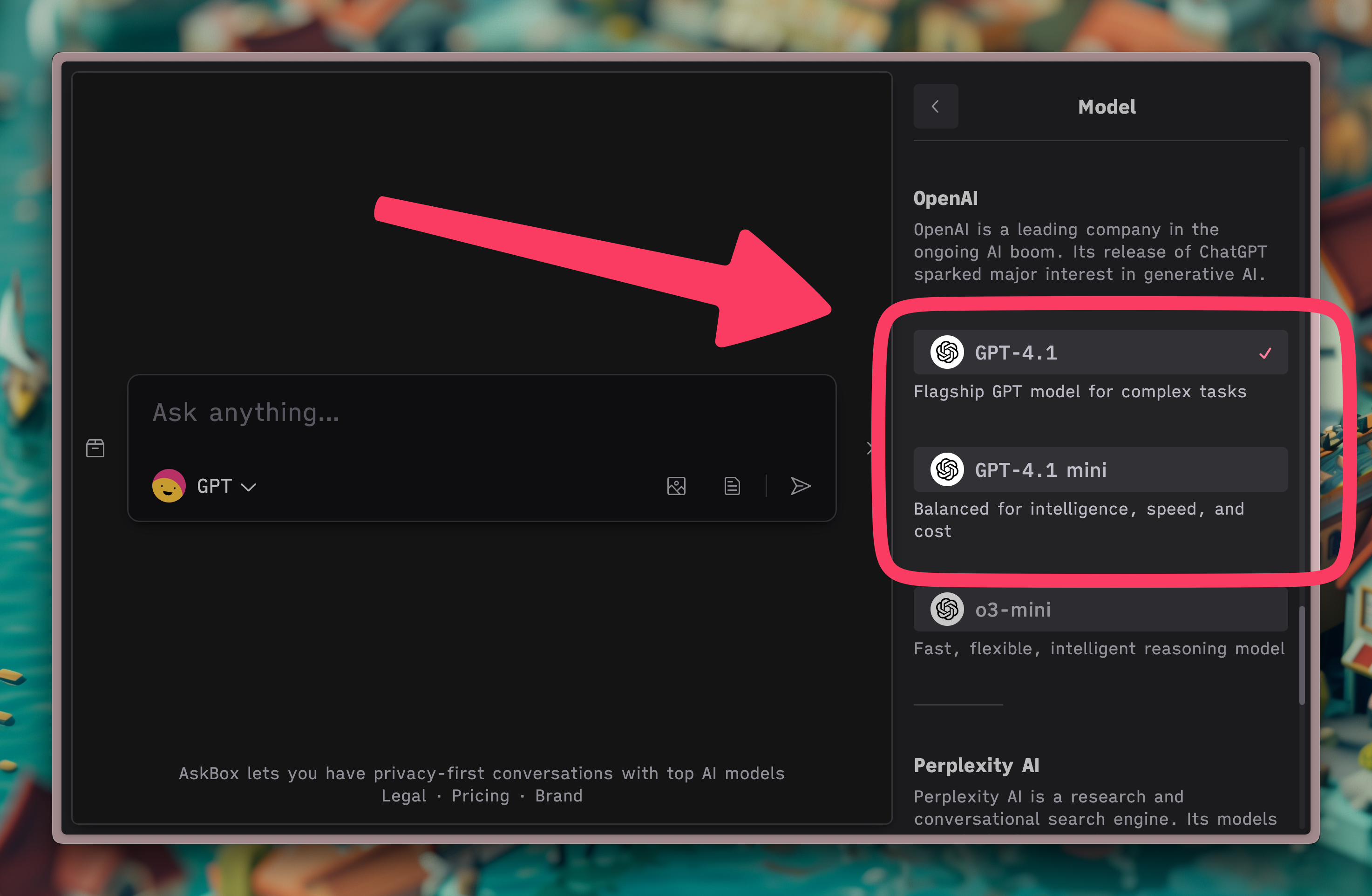Click 'Flagship GPT model for complex tasks' text
This screenshot has width=1372, height=896.
point(1080,392)
